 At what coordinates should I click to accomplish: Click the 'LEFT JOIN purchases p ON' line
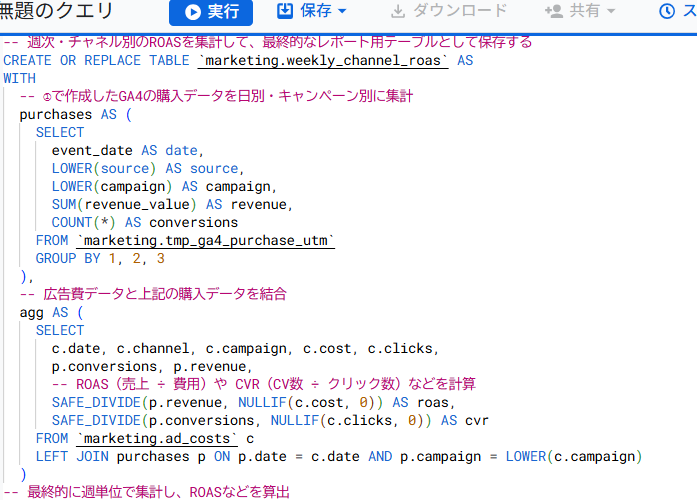pyautogui.click(x=339, y=456)
